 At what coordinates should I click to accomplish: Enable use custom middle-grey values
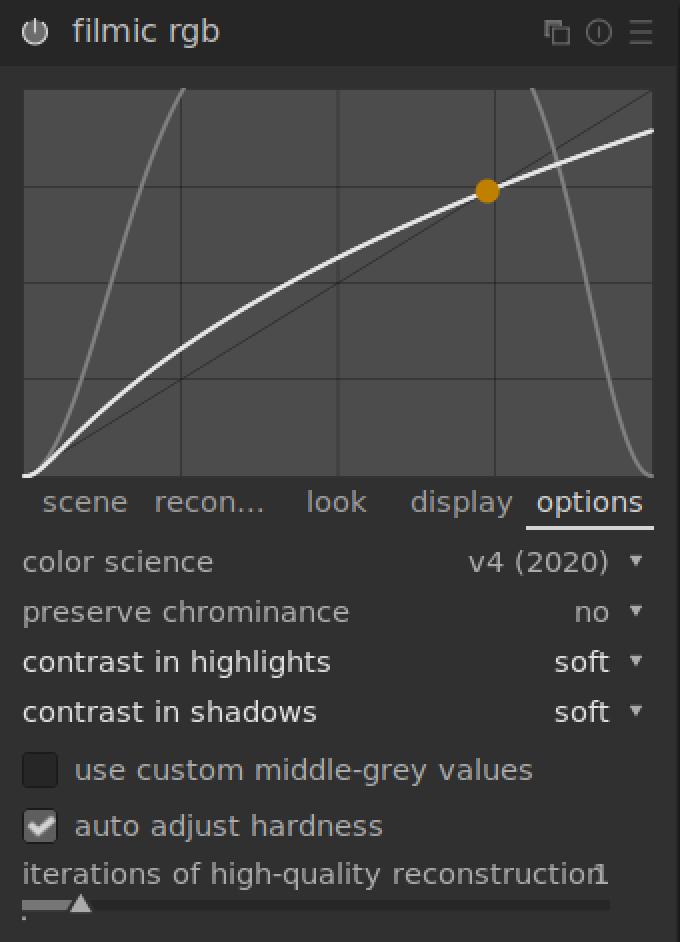(x=41, y=771)
